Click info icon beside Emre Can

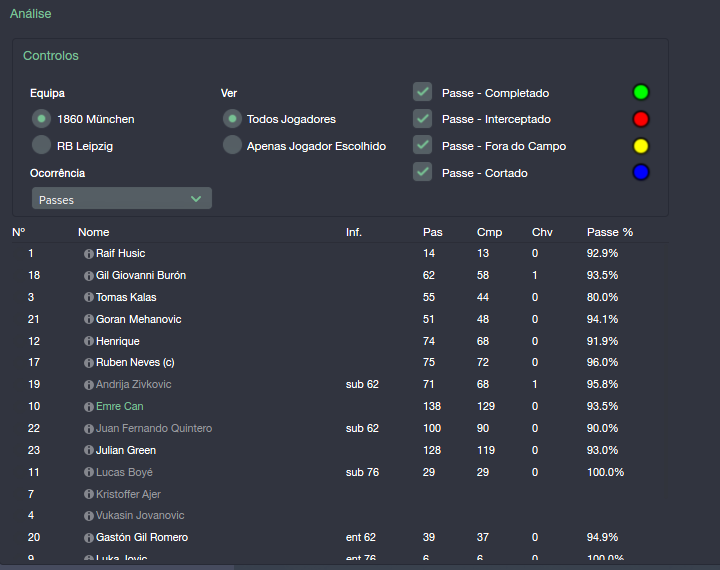[x=89, y=407]
